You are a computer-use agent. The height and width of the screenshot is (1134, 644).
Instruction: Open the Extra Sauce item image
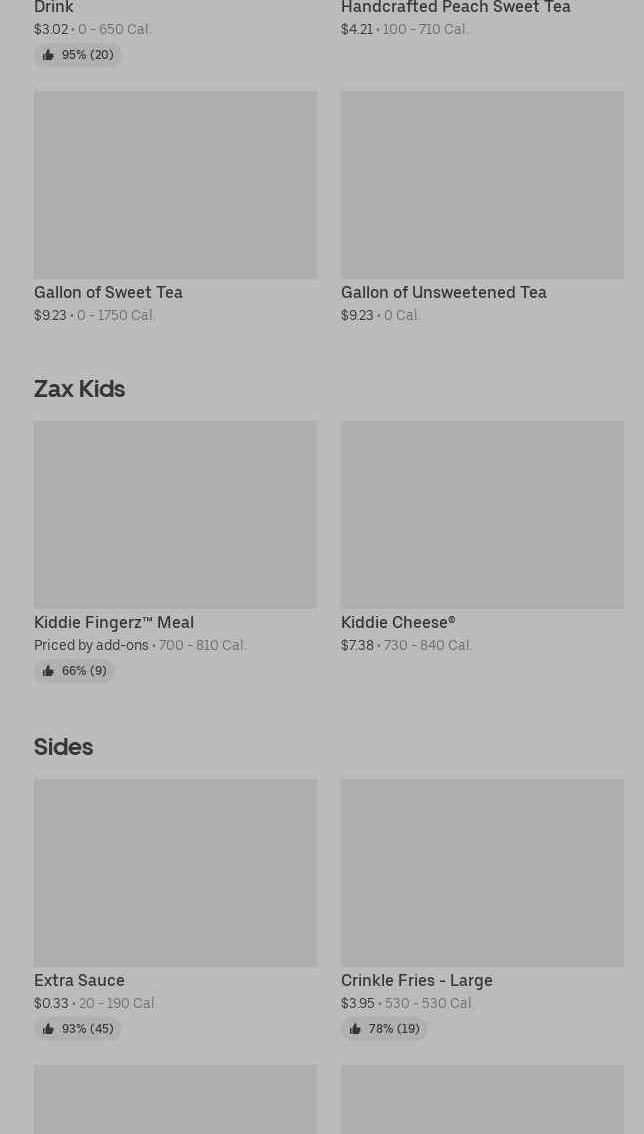point(175,872)
